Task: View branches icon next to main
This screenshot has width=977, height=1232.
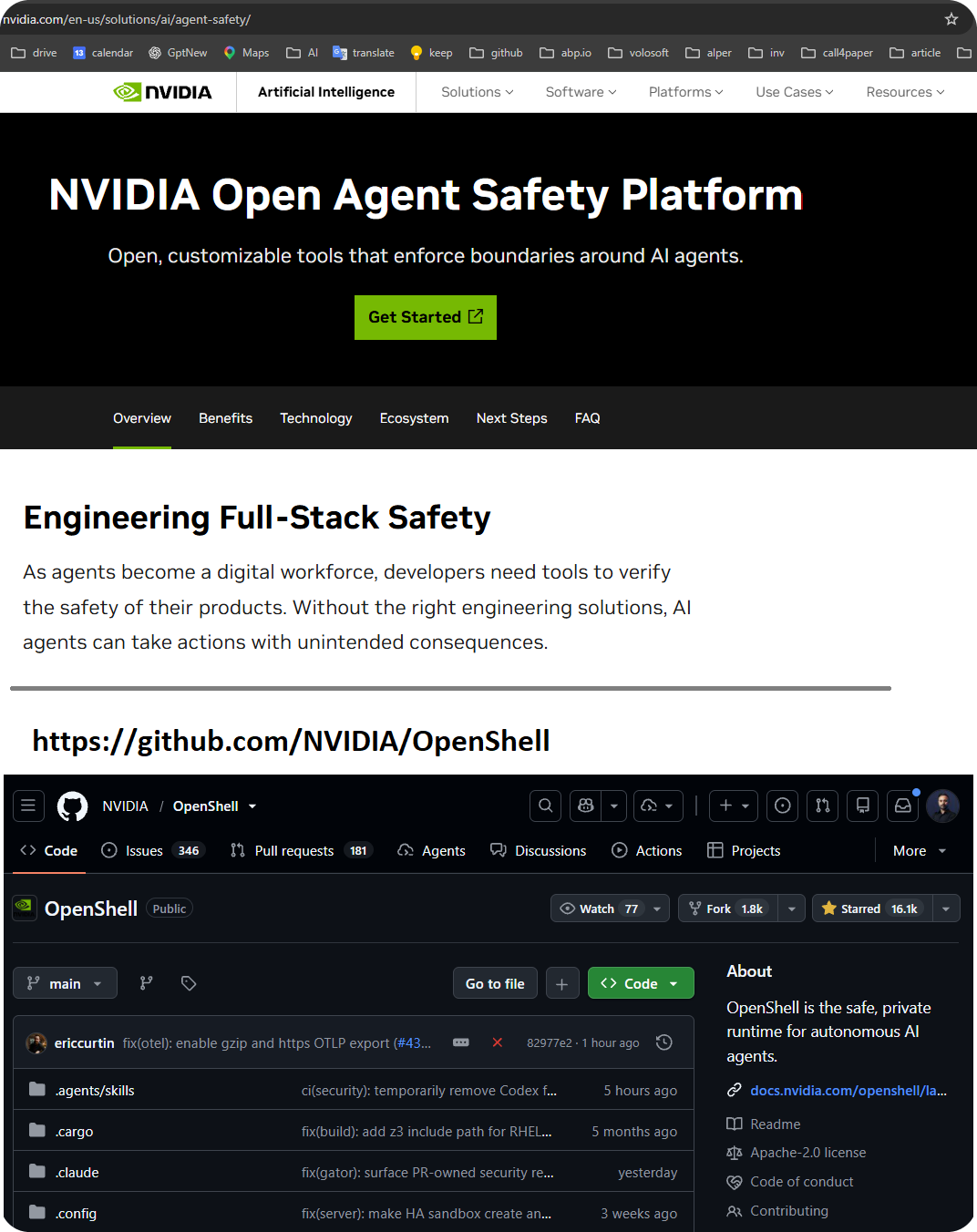Action: (x=146, y=983)
